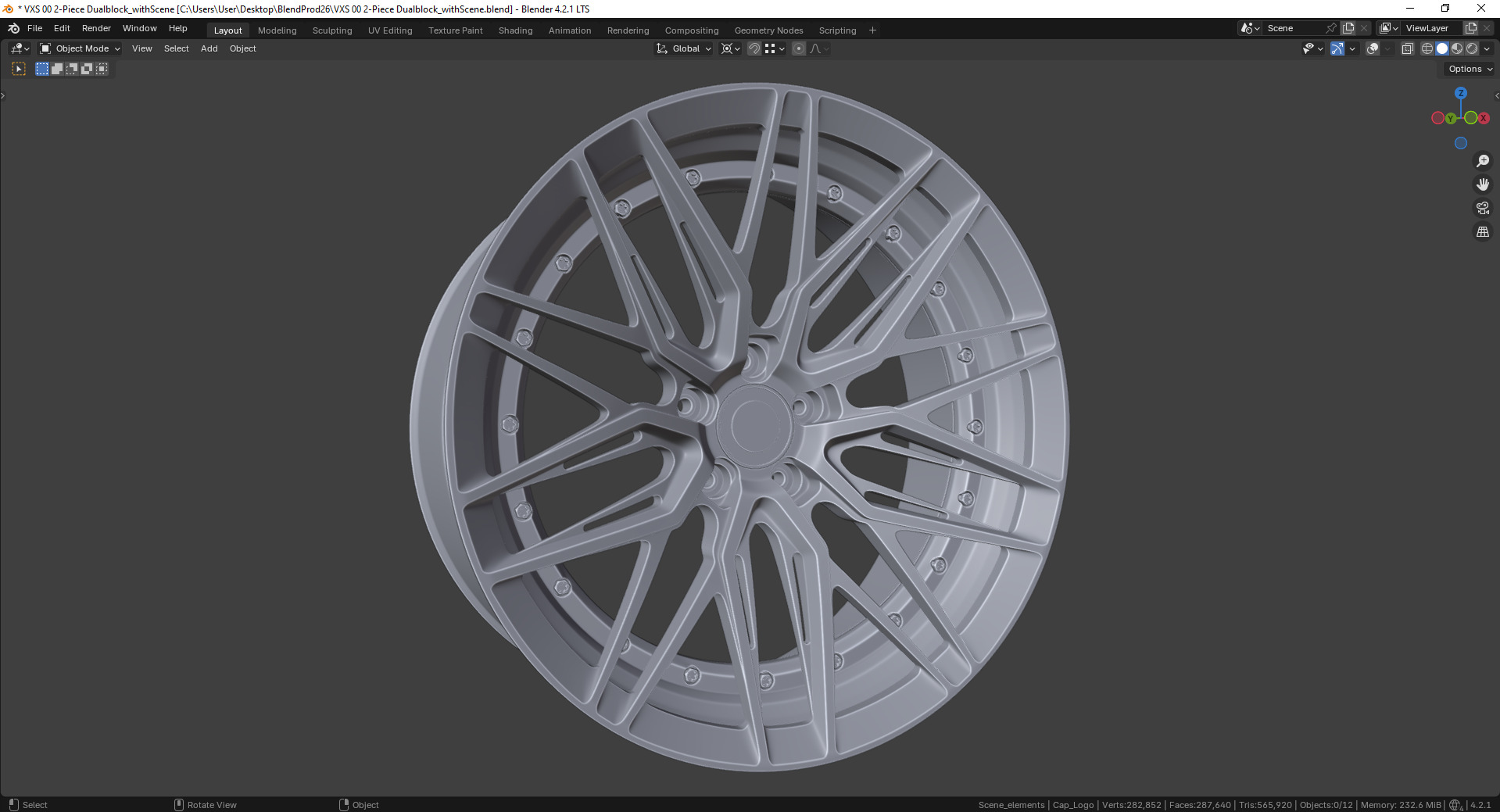
Task: Open the File menu
Action: pyautogui.click(x=34, y=28)
